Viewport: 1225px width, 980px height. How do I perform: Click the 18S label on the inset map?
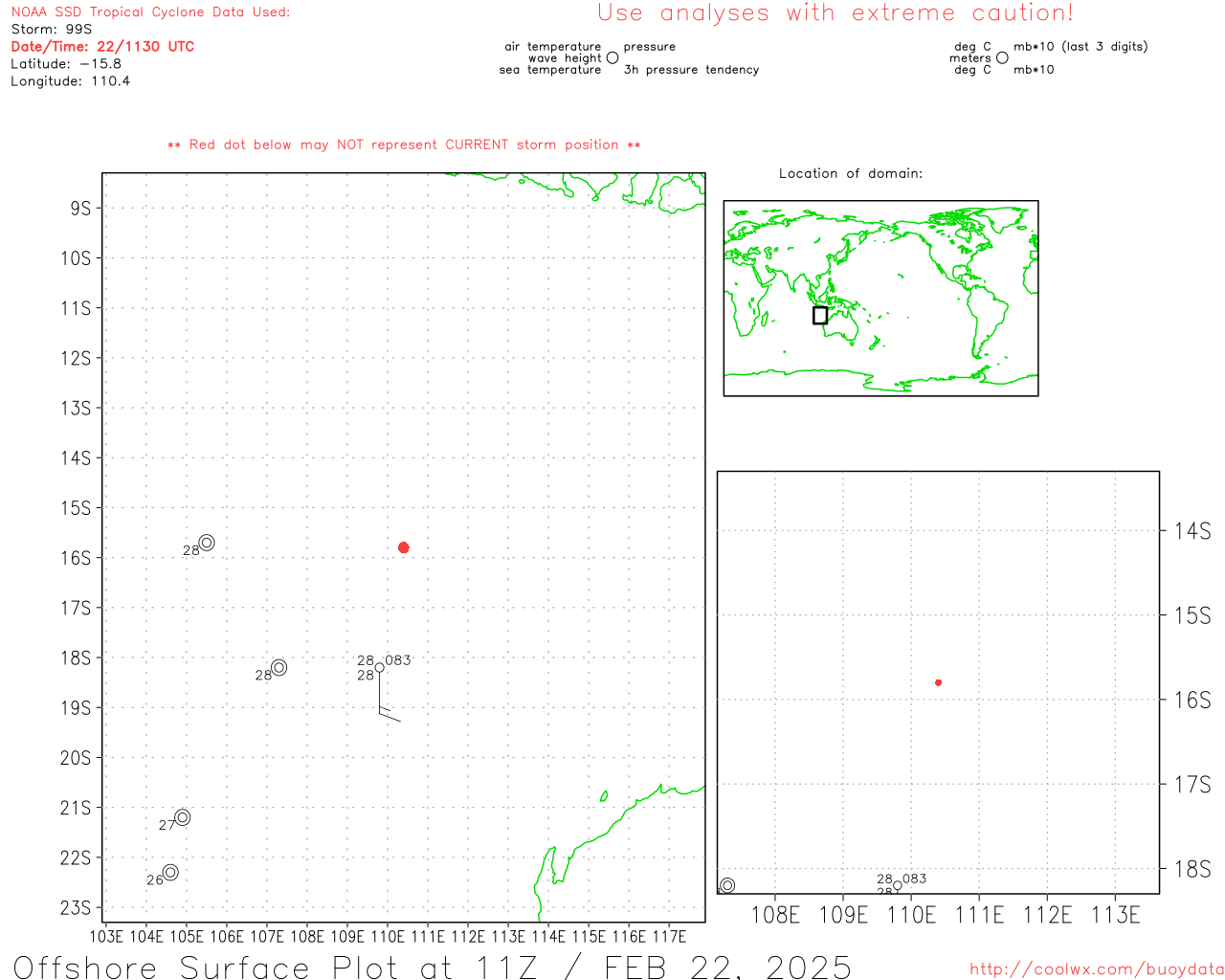pyautogui.click(x=1192, y=869)
